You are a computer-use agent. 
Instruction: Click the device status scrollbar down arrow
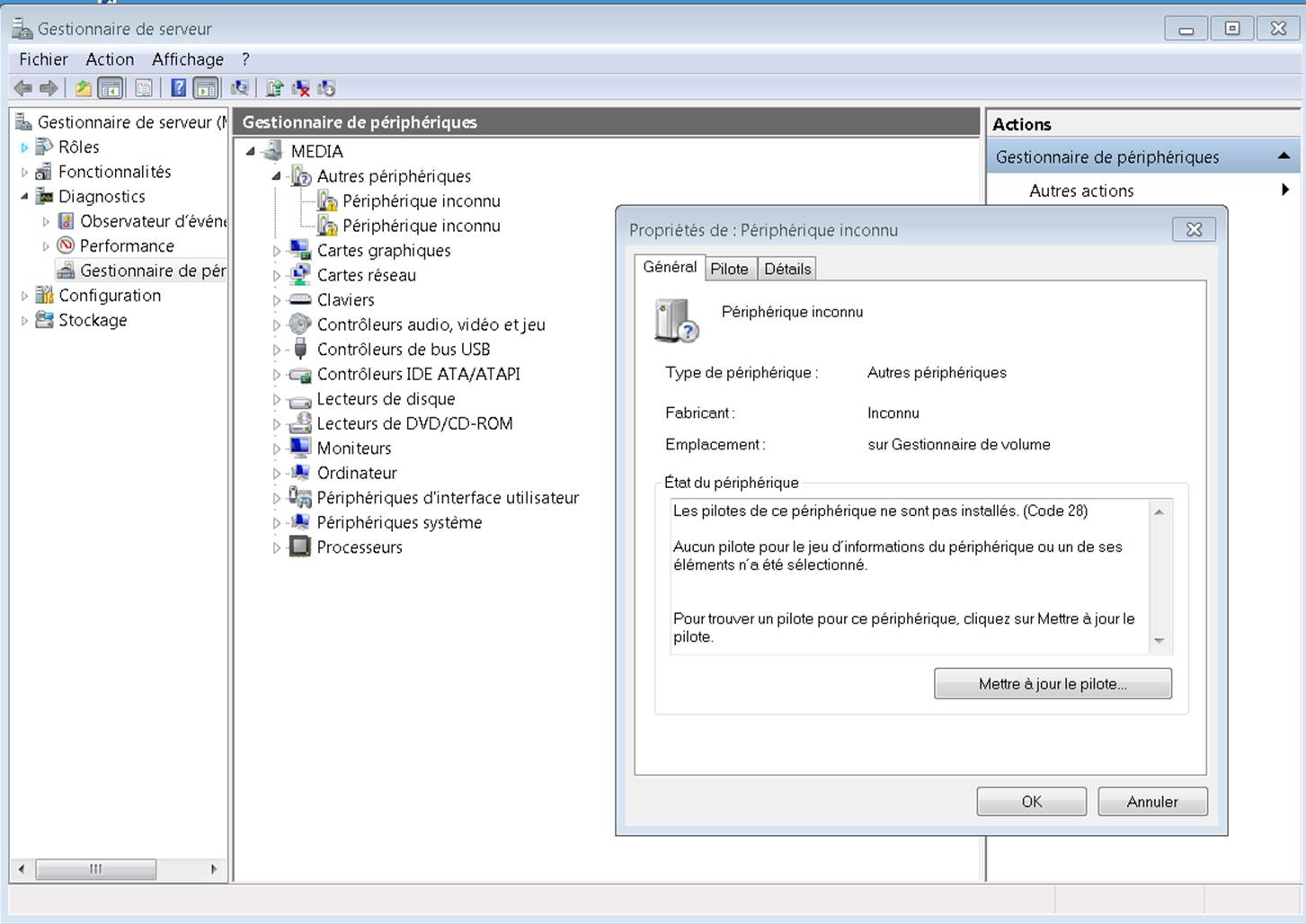1159,641
